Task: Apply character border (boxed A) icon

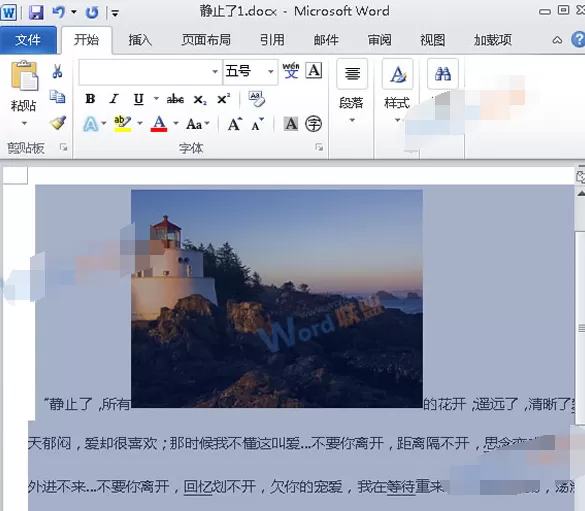Action: [314, 70]
